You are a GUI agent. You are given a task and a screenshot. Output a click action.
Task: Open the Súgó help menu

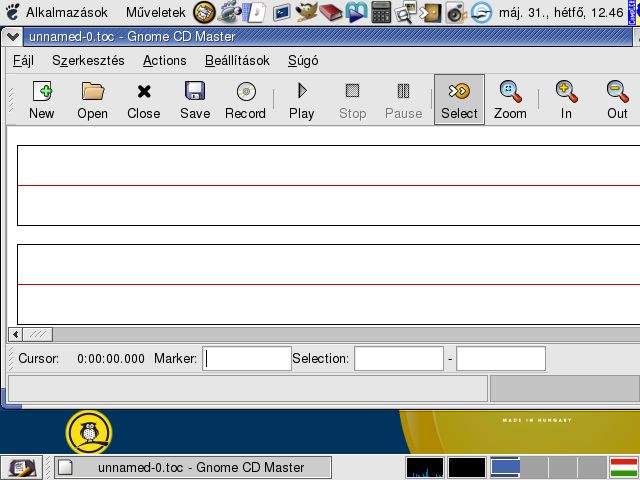303,60
